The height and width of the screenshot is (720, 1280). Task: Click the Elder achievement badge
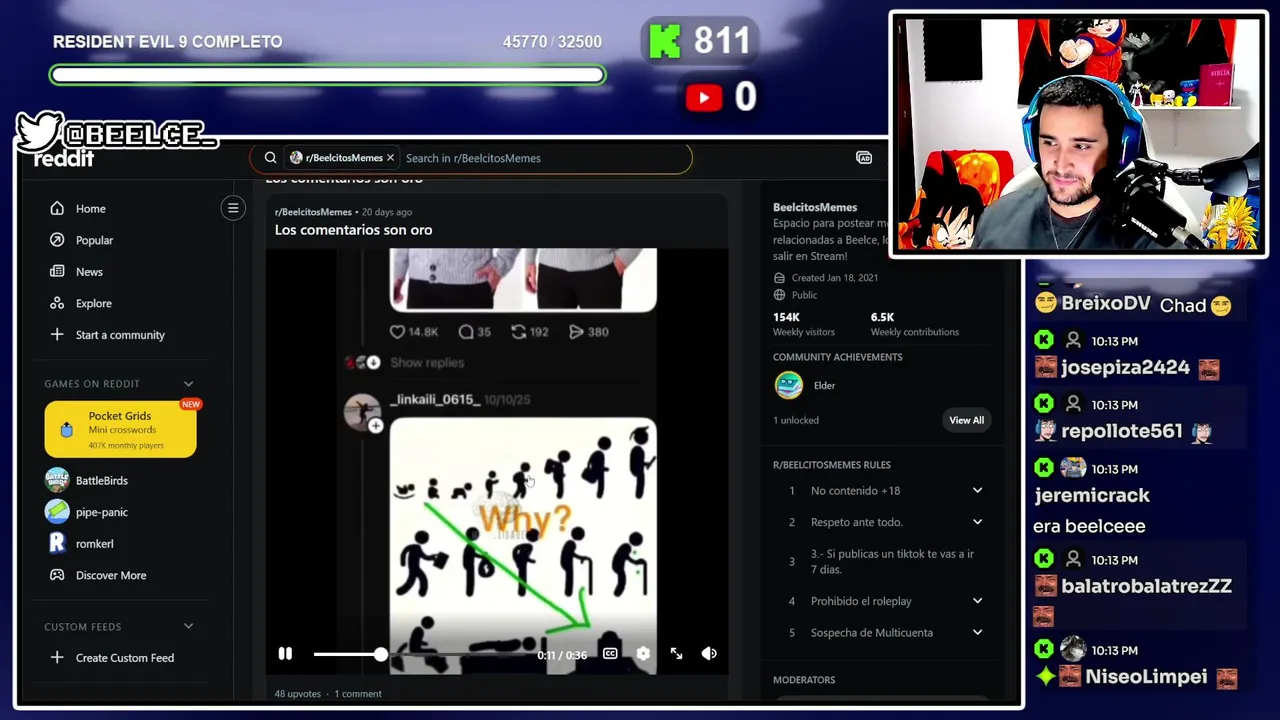(788, 385)
